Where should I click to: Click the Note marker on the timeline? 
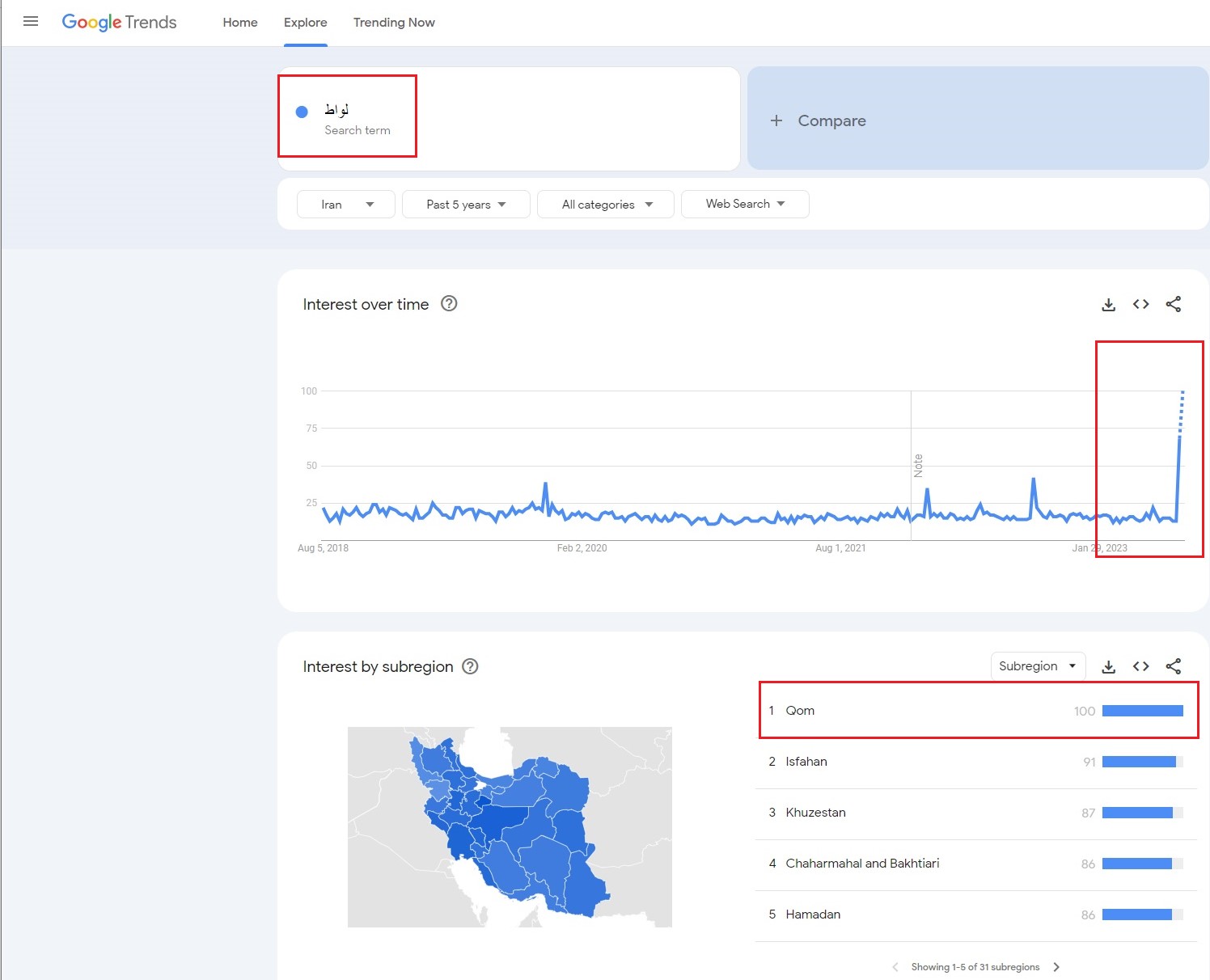(918, 466)
